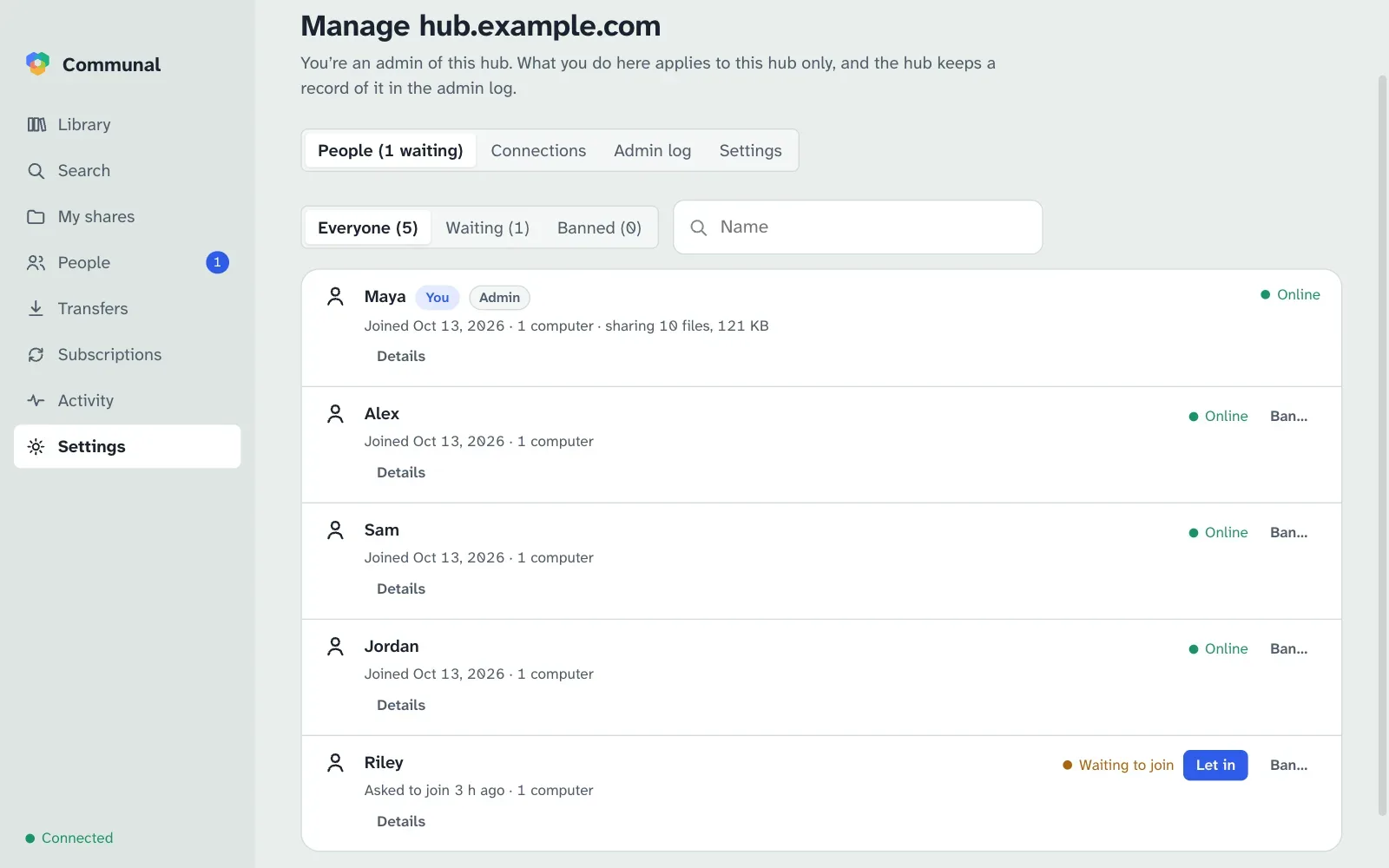Viewport: 1389px width, 868px height.
Task: Open Library via its books icon
Action: coord(36,124)
